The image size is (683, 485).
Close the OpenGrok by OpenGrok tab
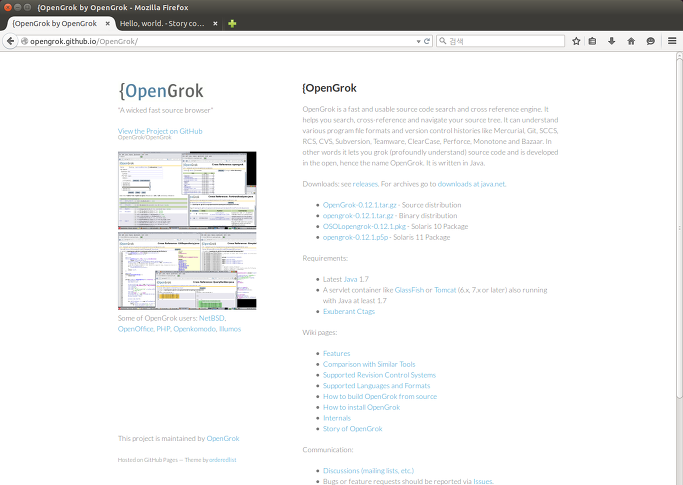pos(108,24)
